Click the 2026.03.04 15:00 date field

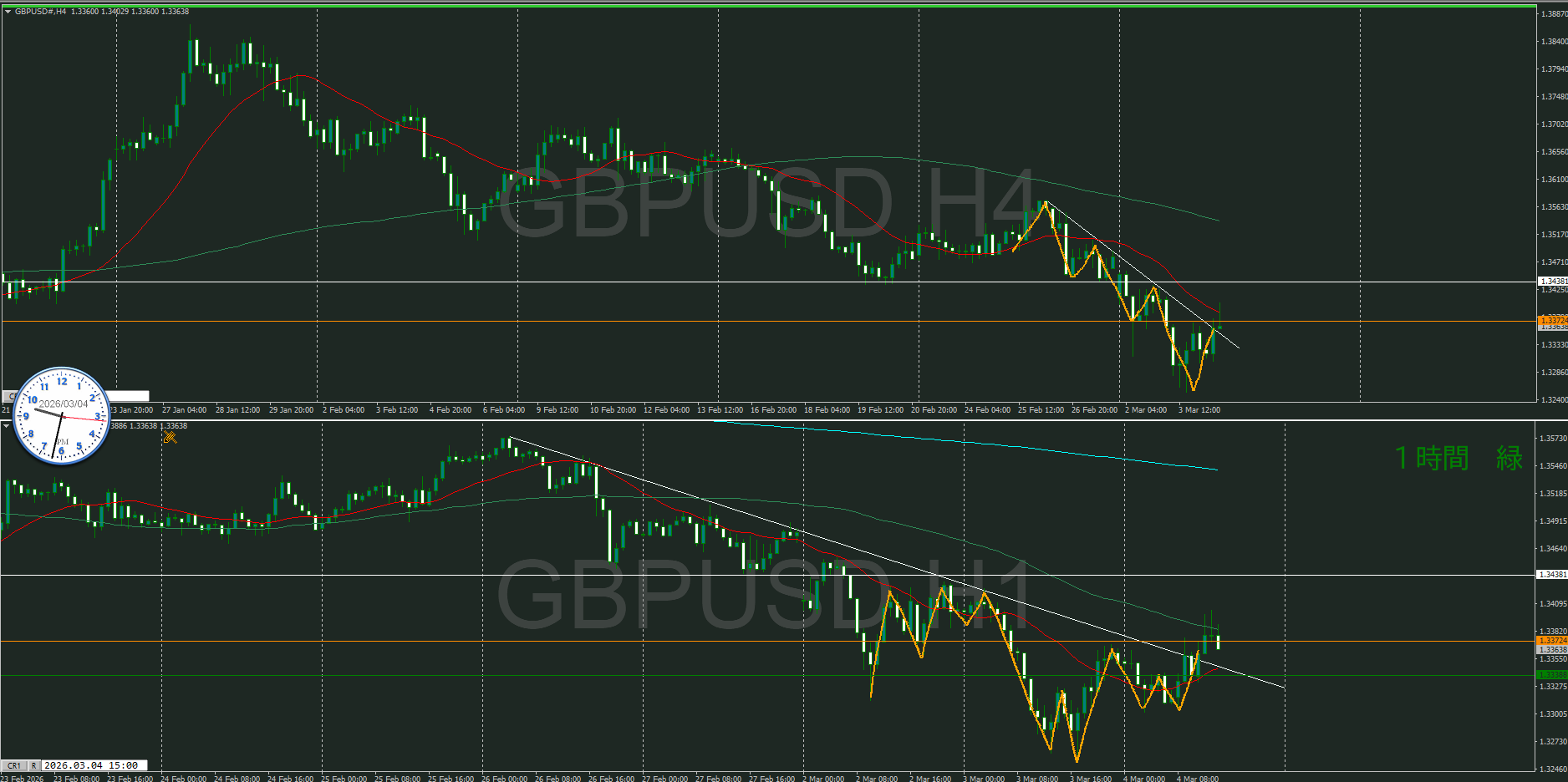(91, 765)
